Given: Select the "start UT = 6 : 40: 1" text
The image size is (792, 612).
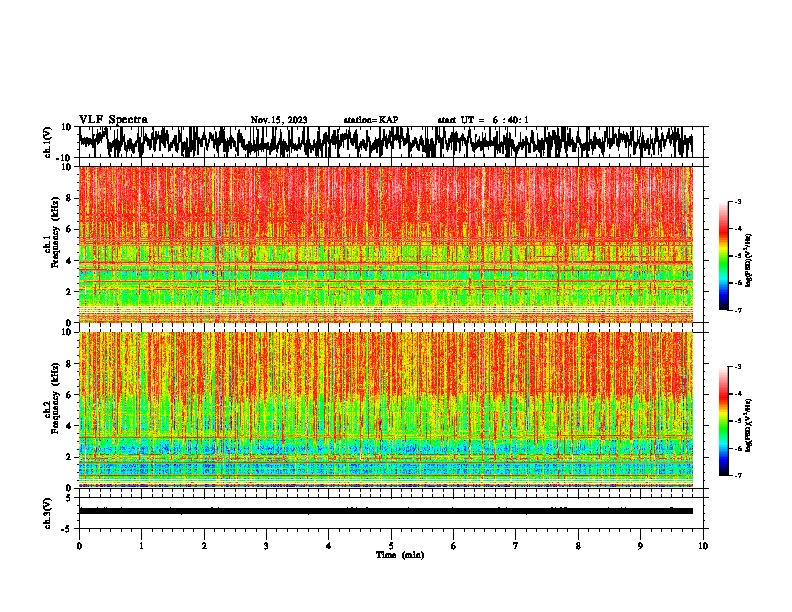Looking at the screenshot, I should tap(483, 120).
